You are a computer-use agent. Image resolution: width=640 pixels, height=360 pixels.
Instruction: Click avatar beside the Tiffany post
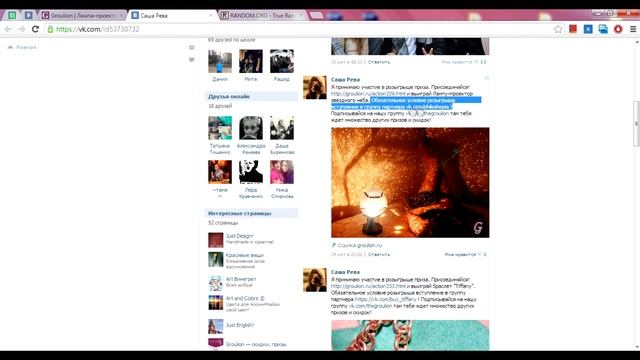(315, 280)
